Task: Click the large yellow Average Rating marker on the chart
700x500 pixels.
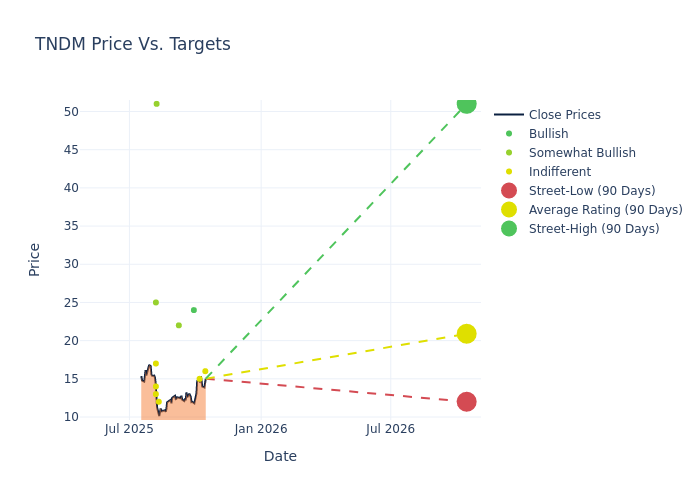Action: (466, 334)
